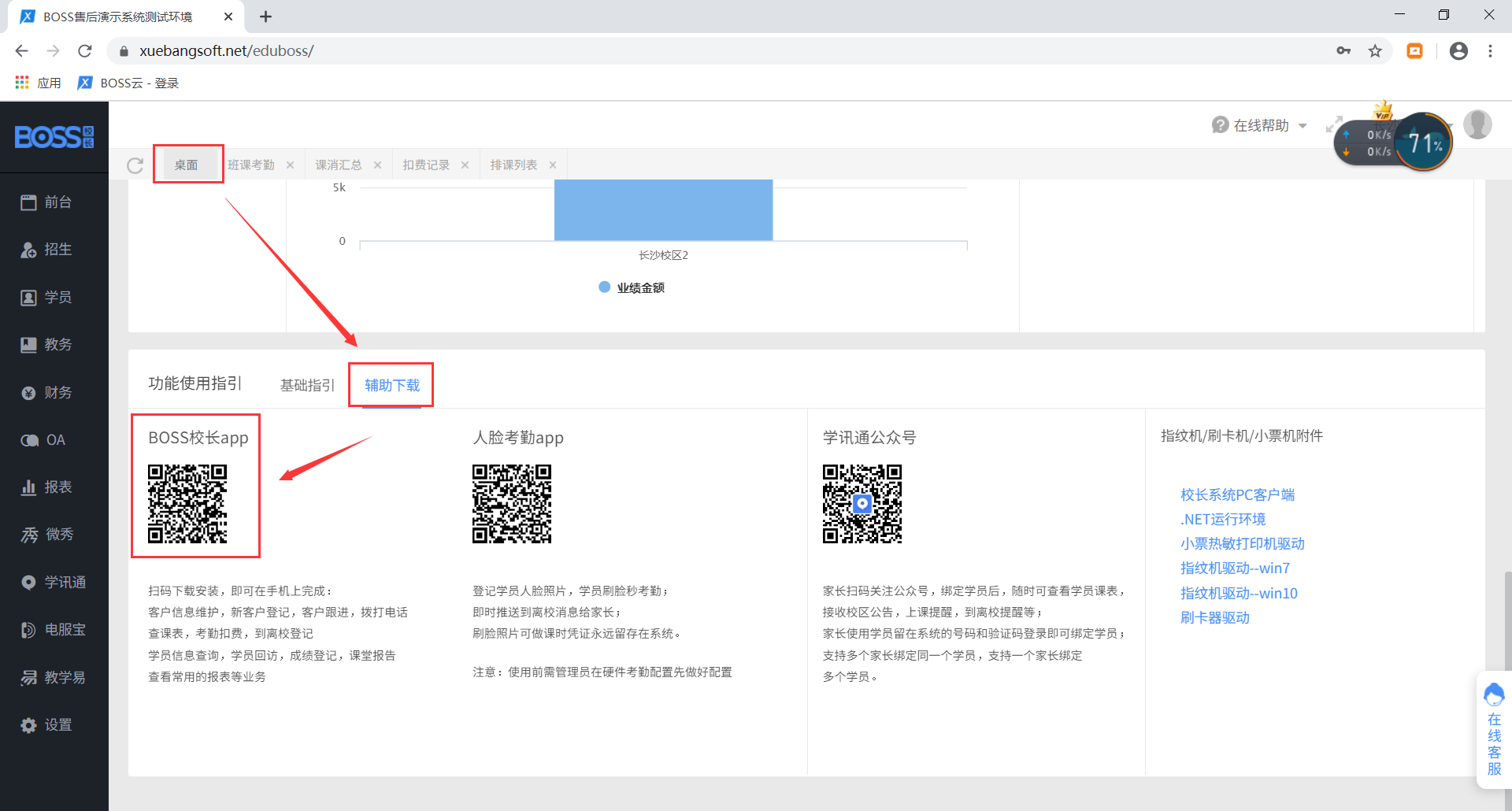Viewport: 1512px width, 811px height.
Task: Download 刷卡器驱动
Action: [x=1214, y=617]
